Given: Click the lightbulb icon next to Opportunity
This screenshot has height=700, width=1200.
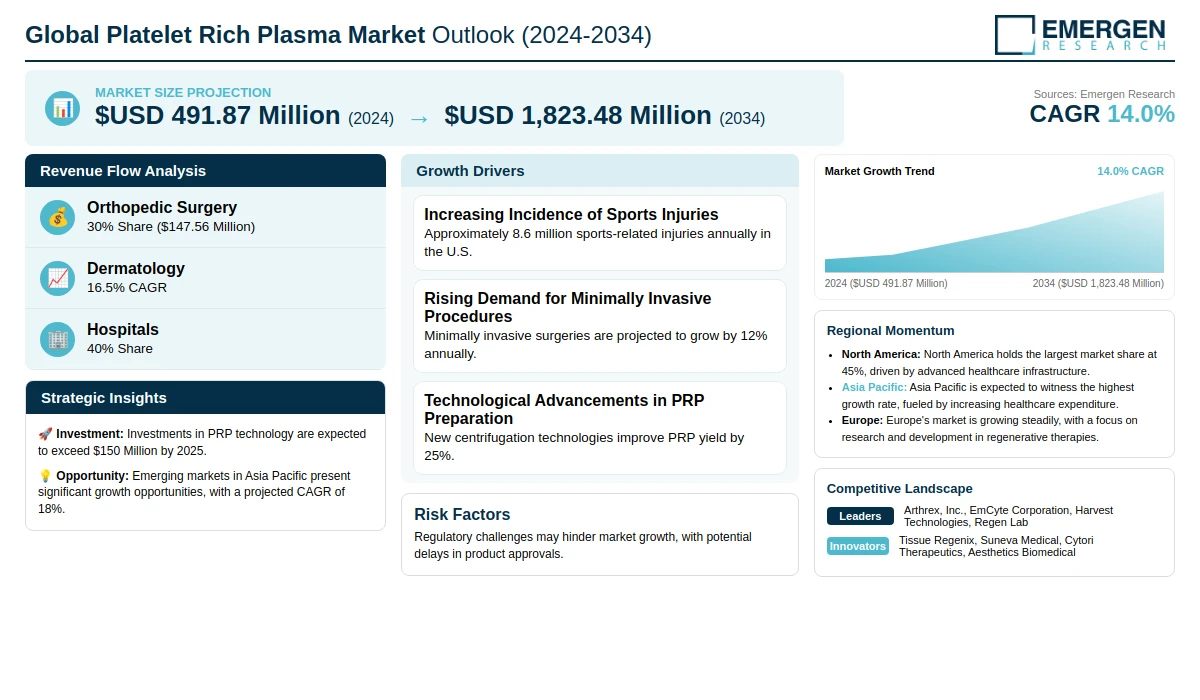Looking at the screenshot, I should coord(45,476).
